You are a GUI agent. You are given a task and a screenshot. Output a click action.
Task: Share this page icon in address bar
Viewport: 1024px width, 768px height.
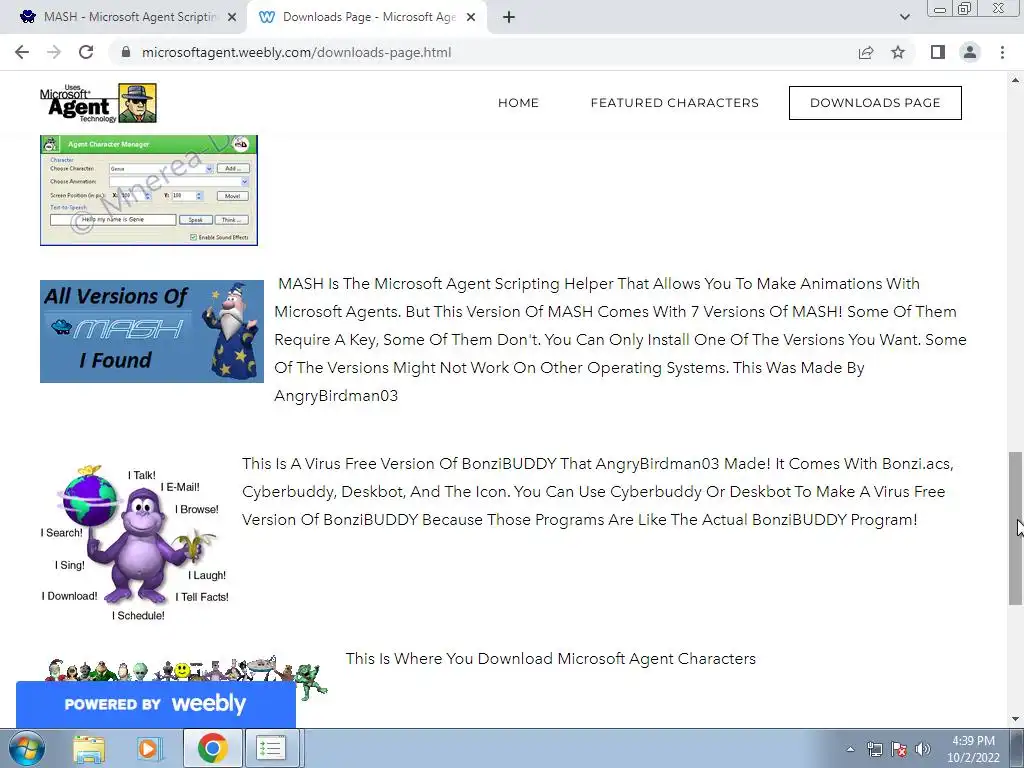click(866, 52)
